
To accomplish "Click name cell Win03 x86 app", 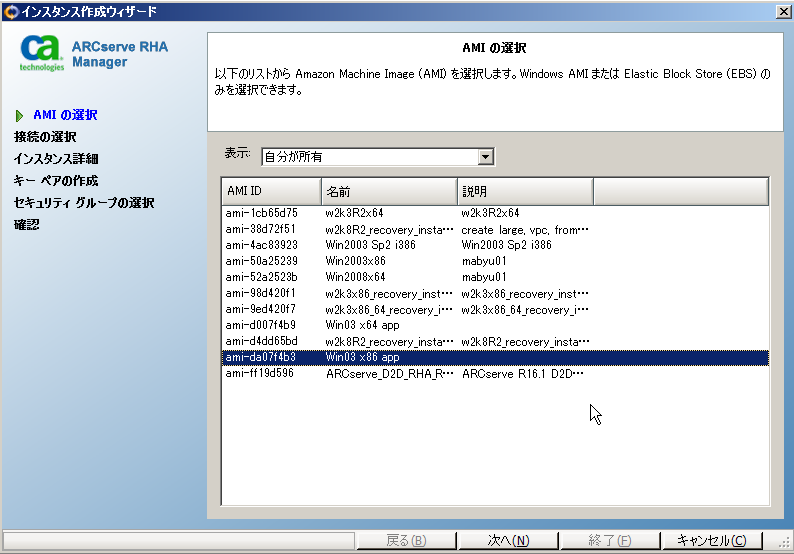I will pos(363,358).
